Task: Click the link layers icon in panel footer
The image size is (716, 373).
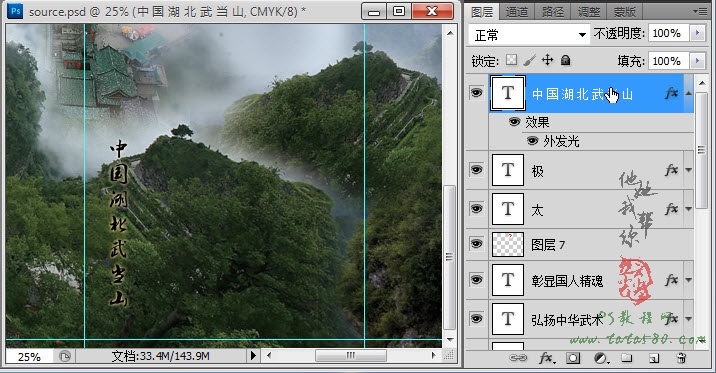Action: pyautogui.click(x=518, y=358)
